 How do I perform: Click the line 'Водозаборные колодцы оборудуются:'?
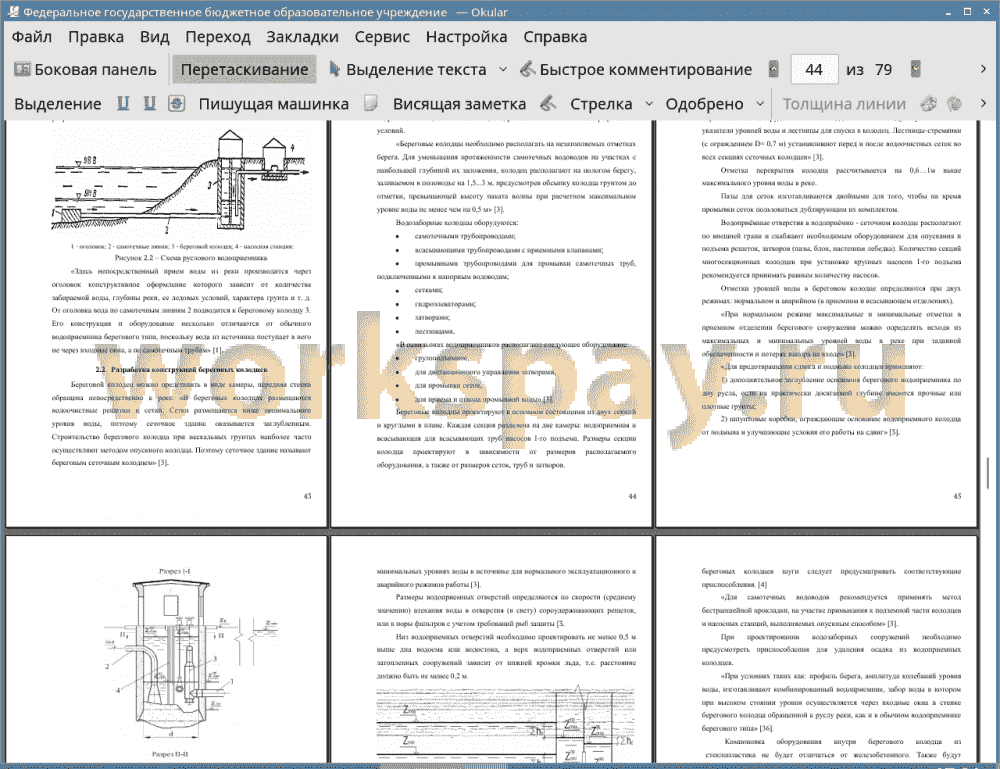click(457, 223)
